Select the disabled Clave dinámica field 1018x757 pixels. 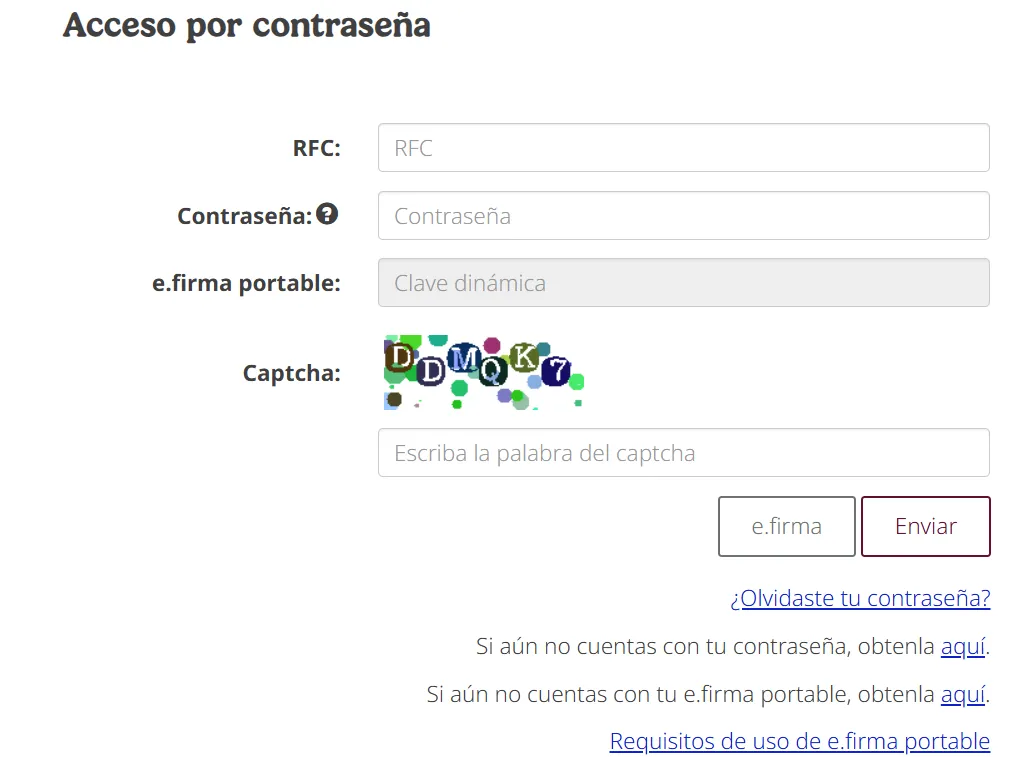683,283
